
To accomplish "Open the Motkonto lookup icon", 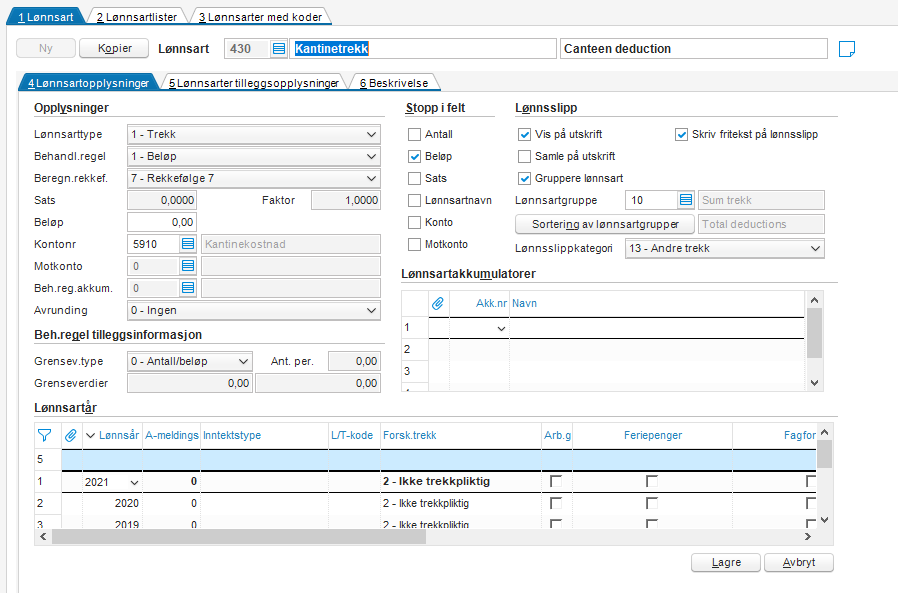I will click(x=188, y=266).
